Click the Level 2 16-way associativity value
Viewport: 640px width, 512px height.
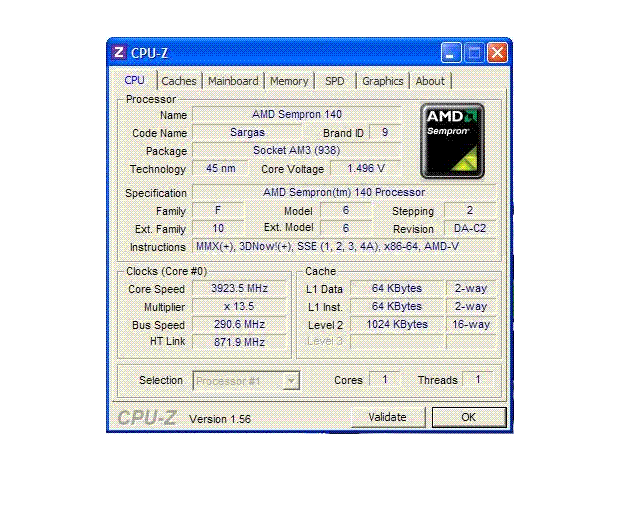471,324
